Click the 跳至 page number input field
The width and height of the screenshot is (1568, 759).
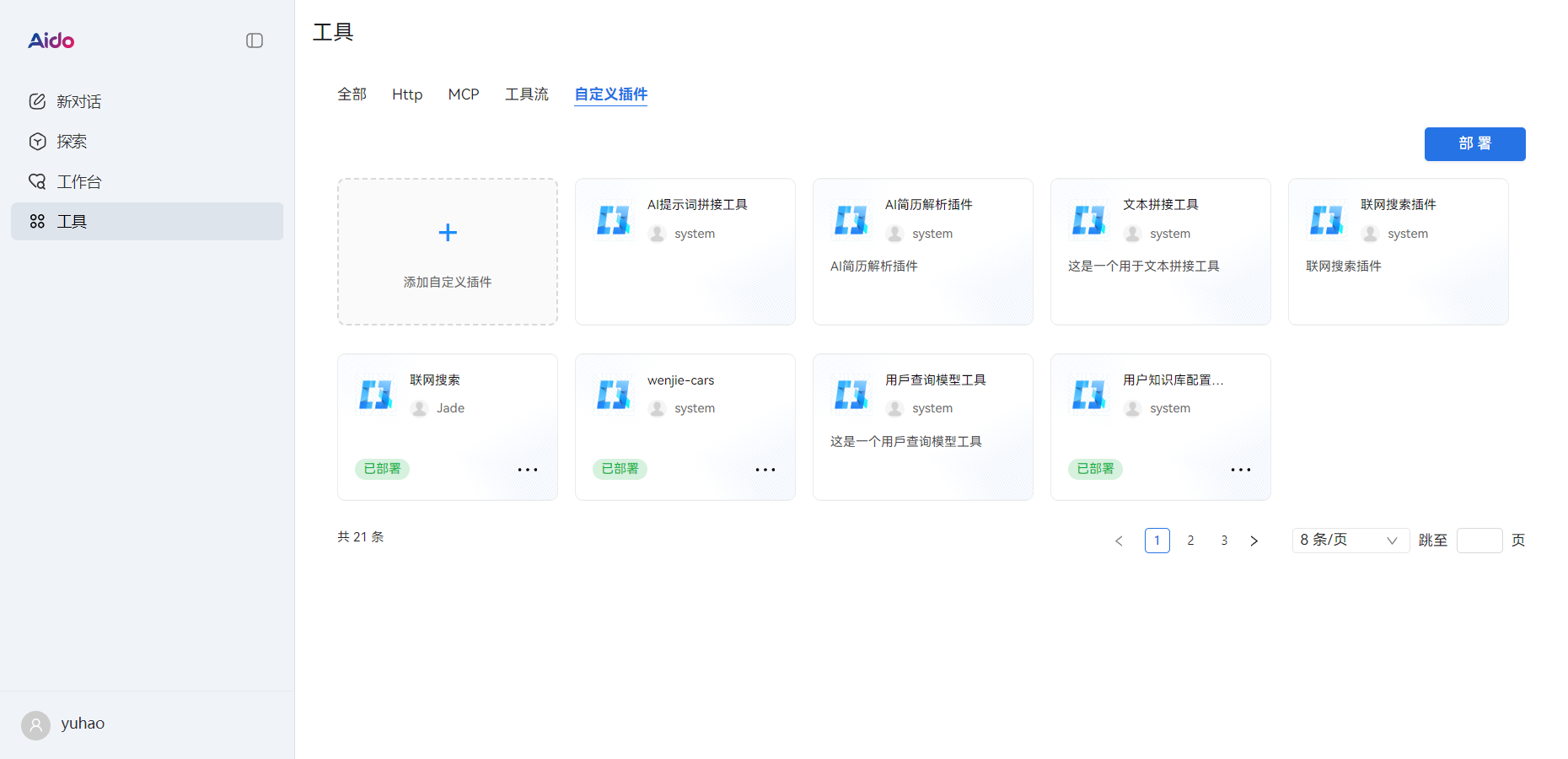[1479, 541]
